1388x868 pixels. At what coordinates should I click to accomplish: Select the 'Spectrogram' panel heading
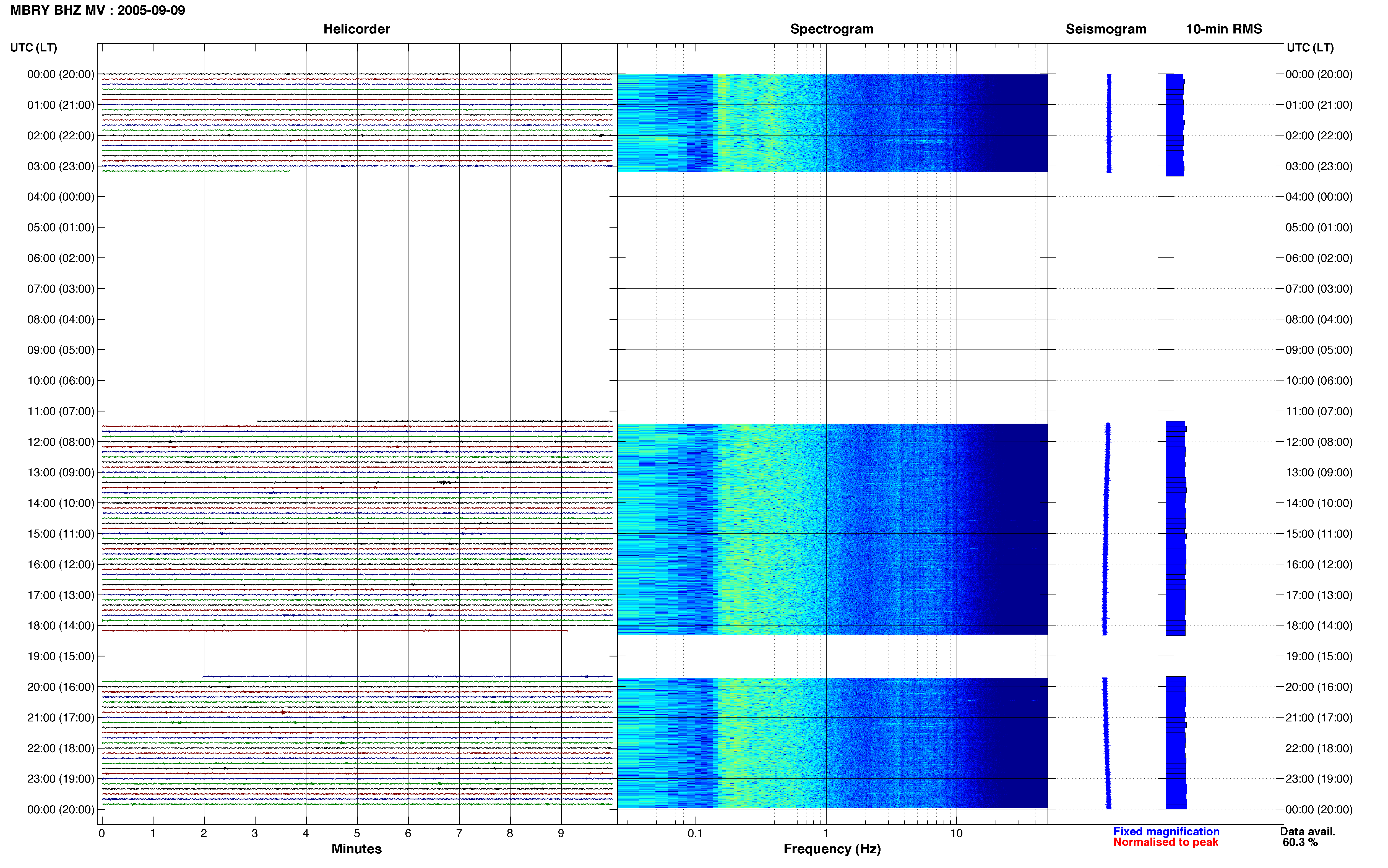832,29
